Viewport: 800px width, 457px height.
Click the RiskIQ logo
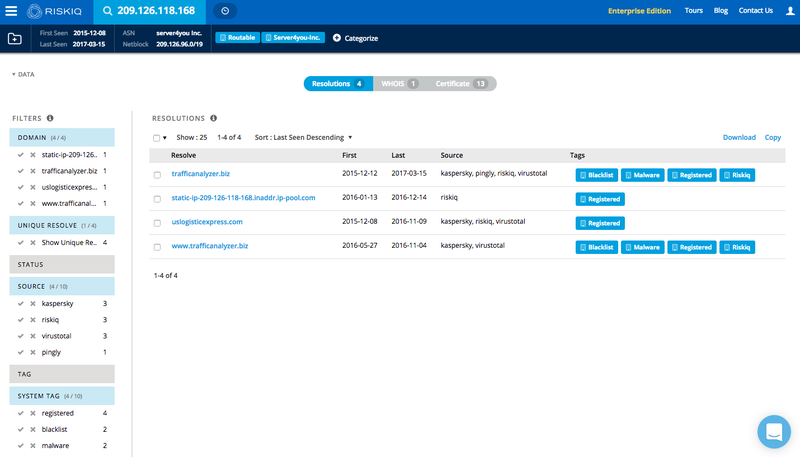54,11
